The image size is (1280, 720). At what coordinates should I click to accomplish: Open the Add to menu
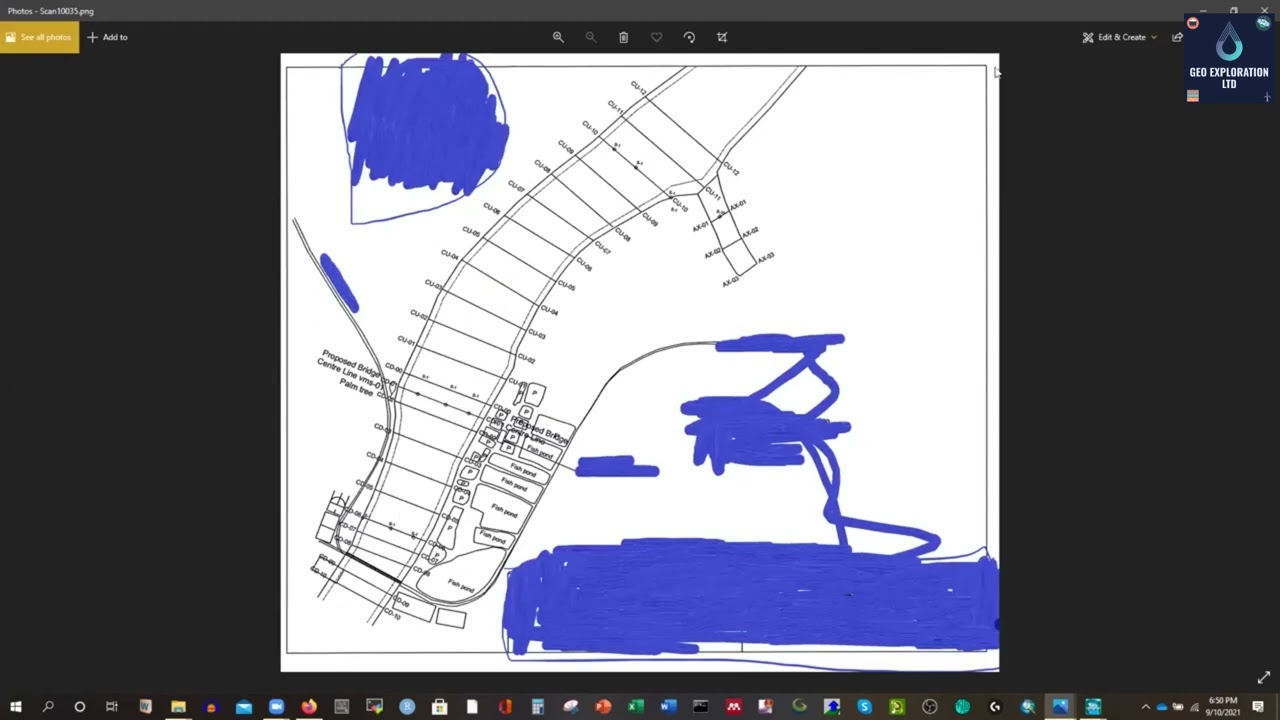pos(107,37)
